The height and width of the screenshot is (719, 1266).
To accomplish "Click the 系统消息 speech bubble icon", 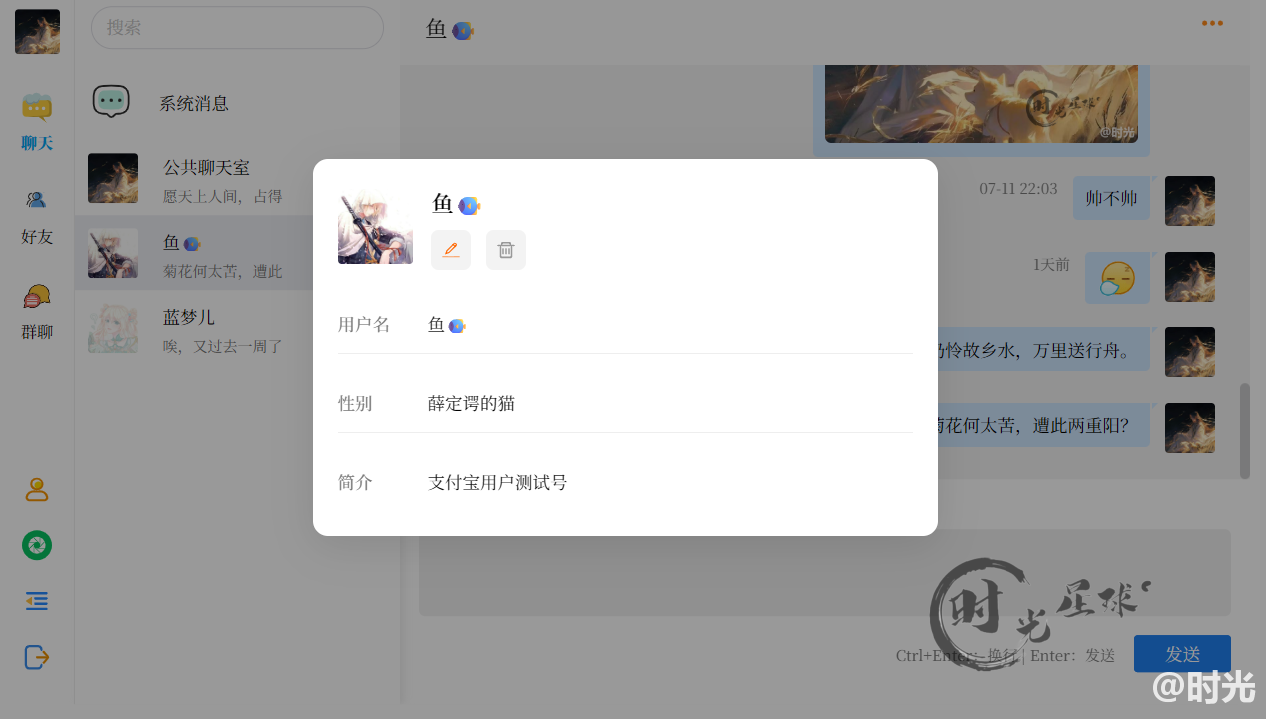I will coord(111,101).
